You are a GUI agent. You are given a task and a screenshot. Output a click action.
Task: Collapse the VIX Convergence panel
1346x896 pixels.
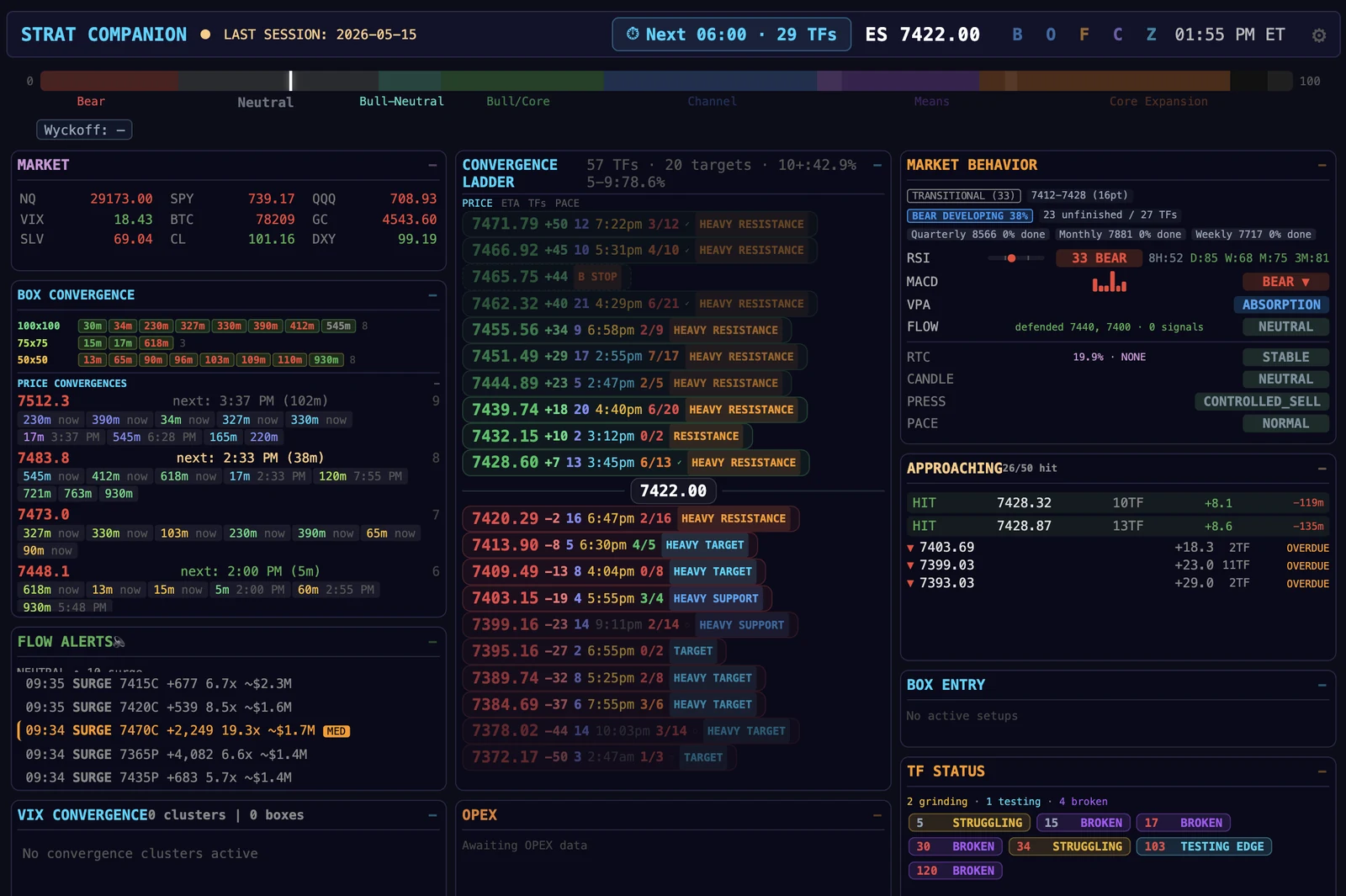(x=432, y=815)
